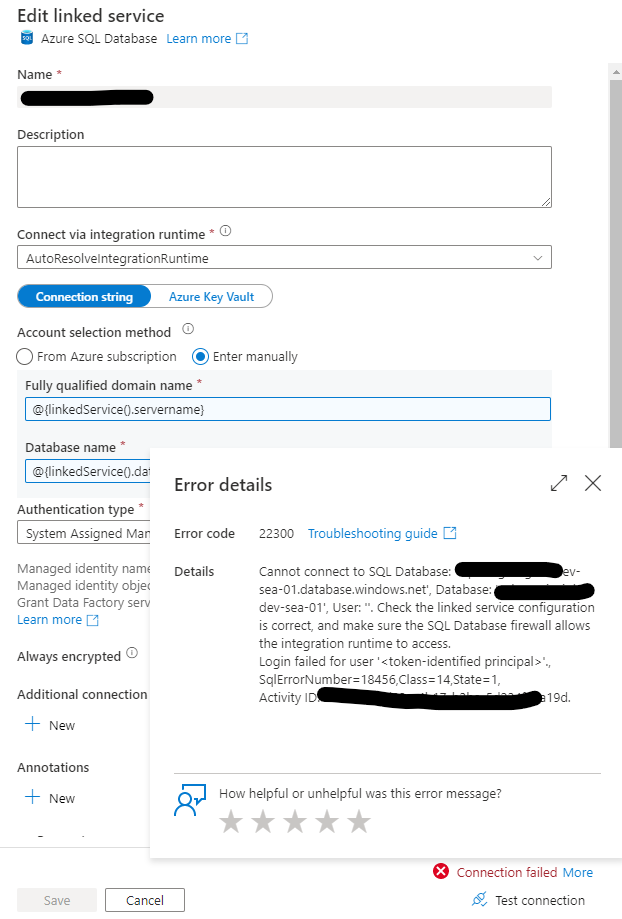Click the red Connection failed error icon

(441, 872)
